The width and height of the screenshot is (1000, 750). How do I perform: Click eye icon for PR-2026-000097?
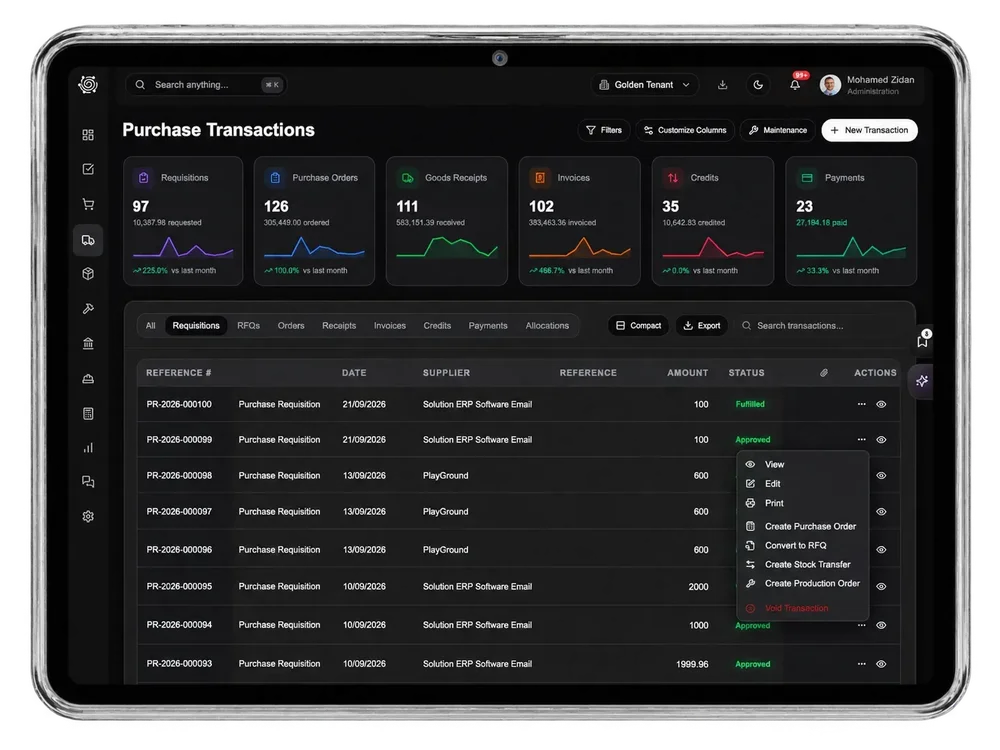(x=881, y=511)
